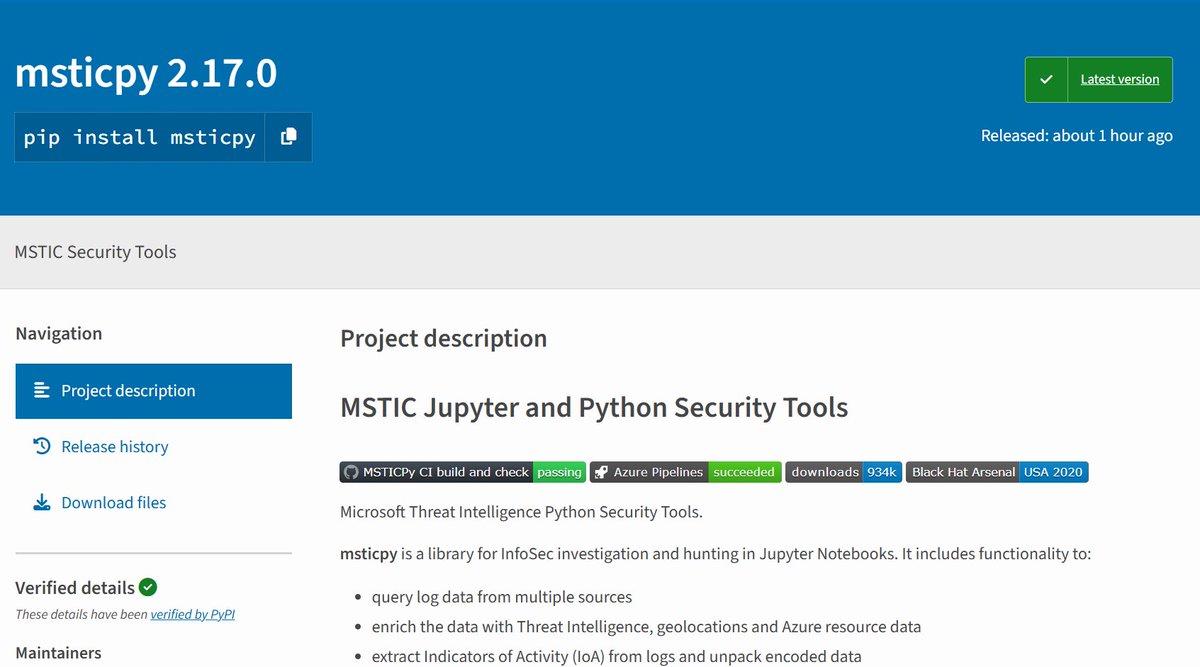Select the 'pip install msticpy' command text
The height and width of the screenshot is (667, 1200).
coord(140,137)
